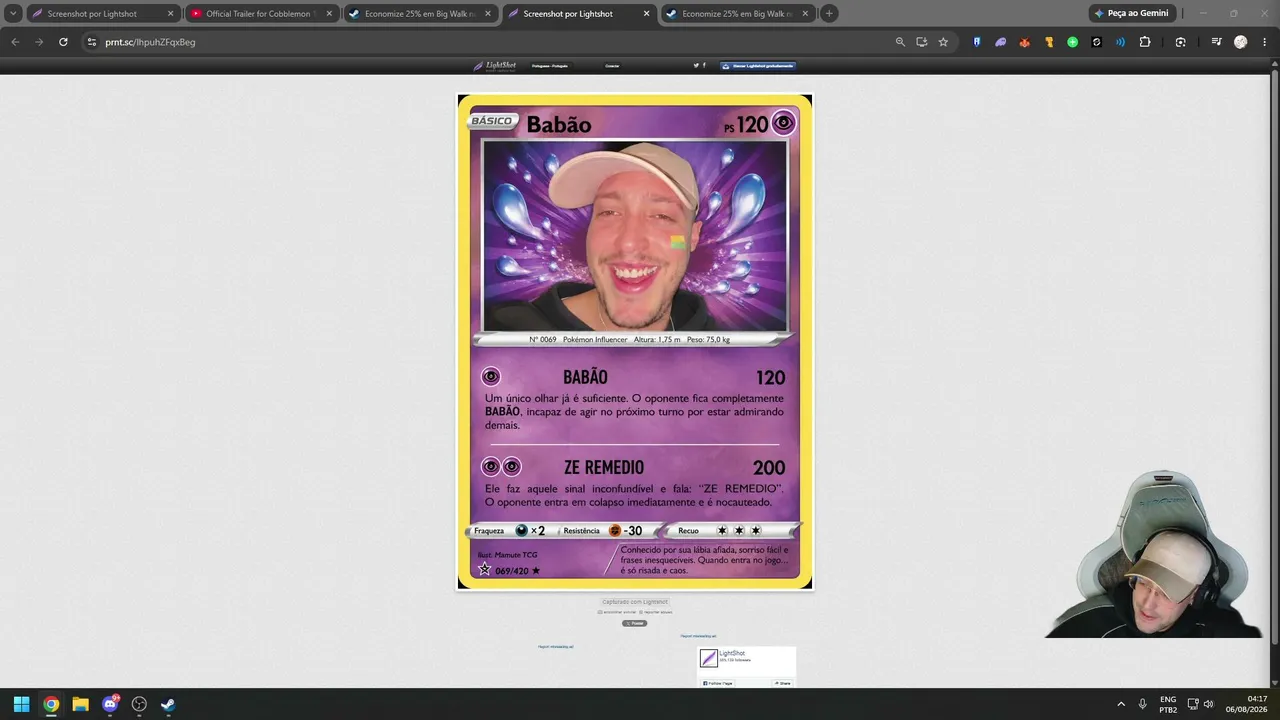This screenshot has height=720, width=1280.
Task: Click the Google Lens search icon
Action: [1181, 42]
